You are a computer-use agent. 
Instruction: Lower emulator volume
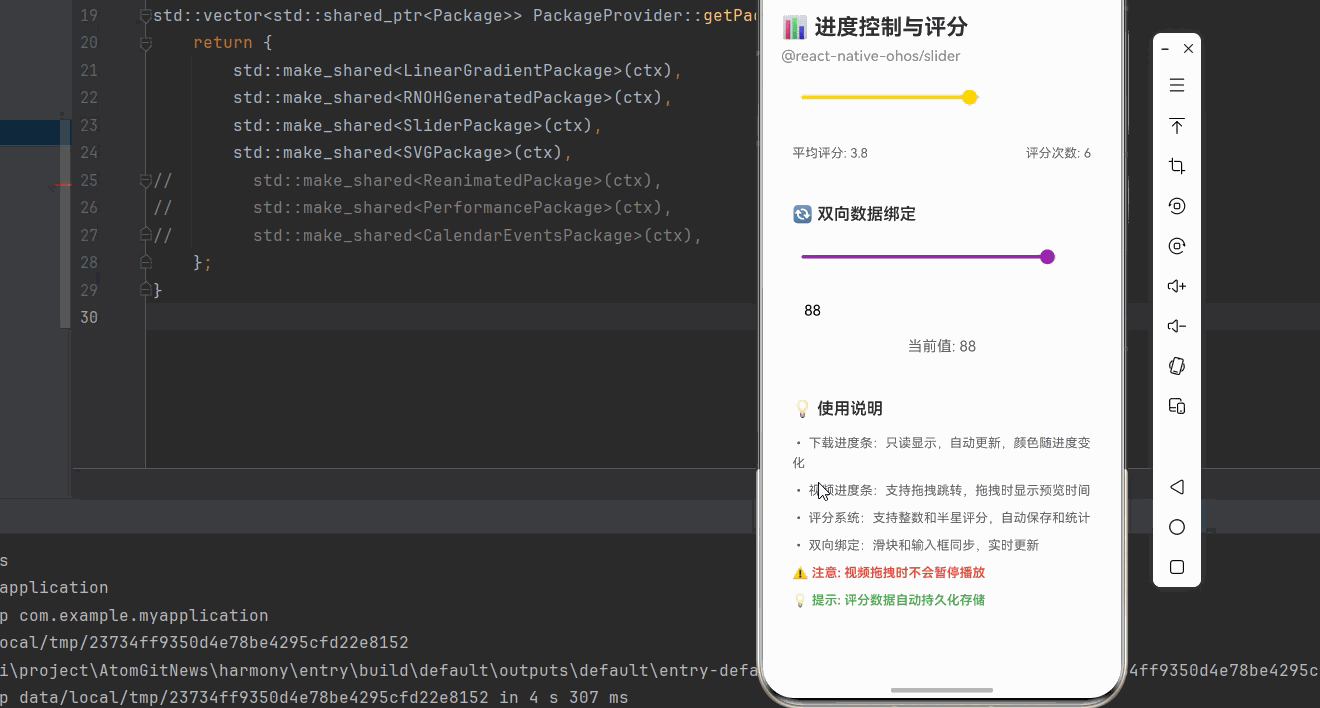click(1177, 326)
